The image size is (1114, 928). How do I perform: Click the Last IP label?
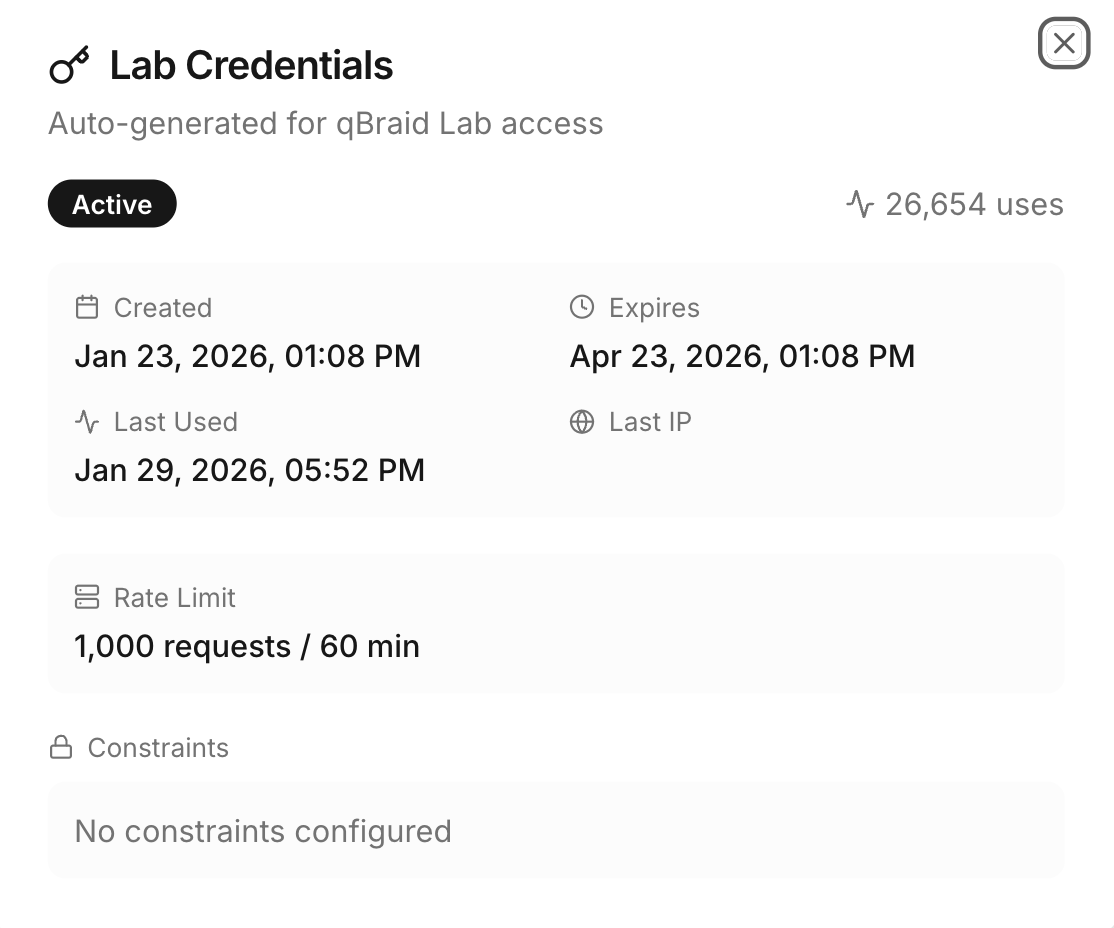[650, 422]
